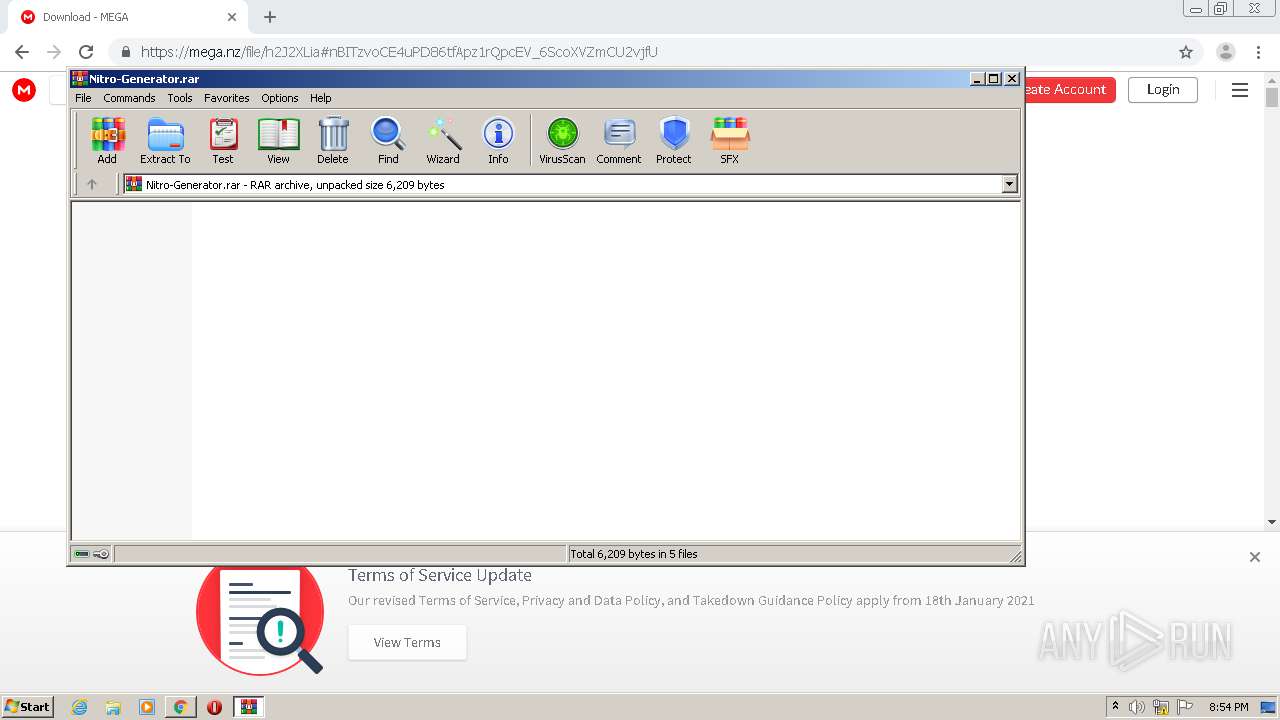
Task: Start VirusScan on the archive
Action: click(x=562, y=140)
